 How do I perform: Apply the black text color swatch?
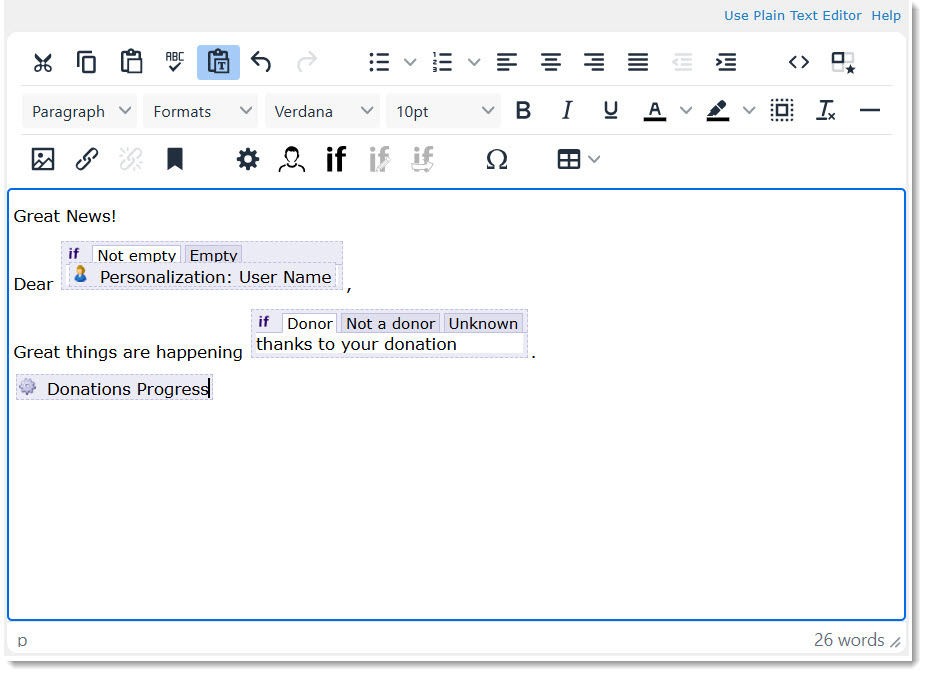coord(654,111)
